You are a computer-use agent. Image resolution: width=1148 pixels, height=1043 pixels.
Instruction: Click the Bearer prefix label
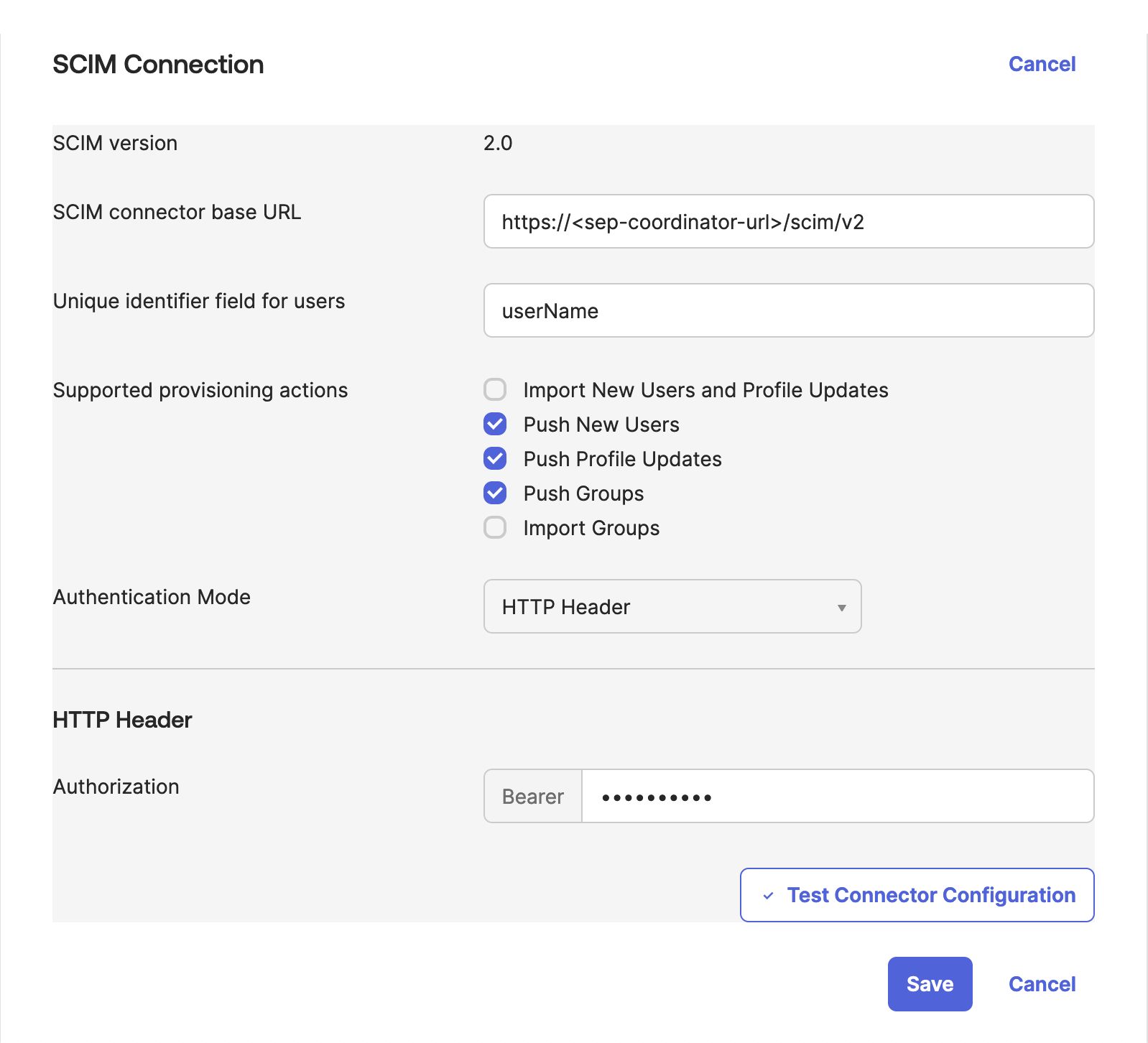click(533, 796)
